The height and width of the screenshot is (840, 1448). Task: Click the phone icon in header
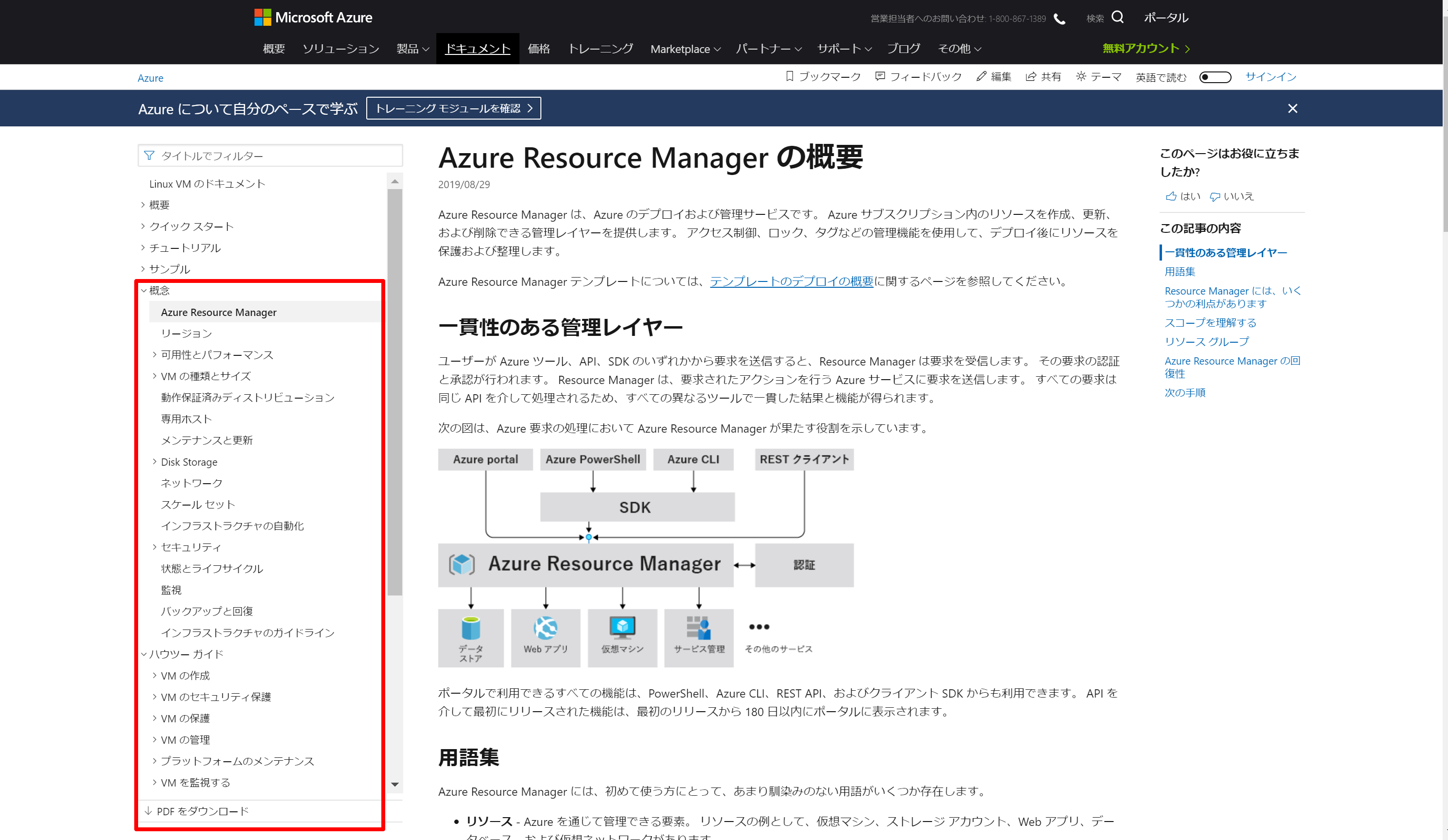pos(1059,19)
